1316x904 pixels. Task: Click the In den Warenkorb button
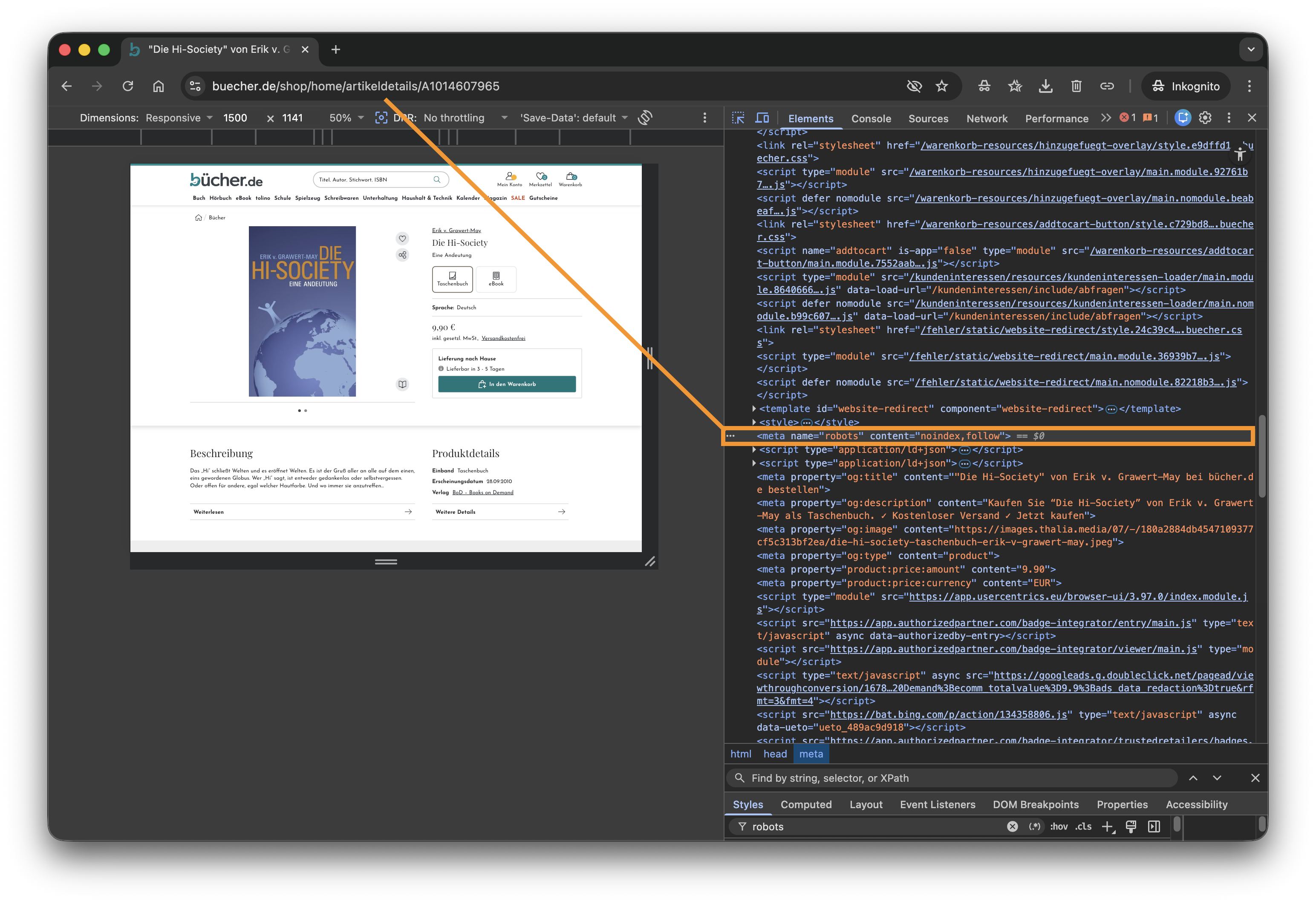[507, 384]
